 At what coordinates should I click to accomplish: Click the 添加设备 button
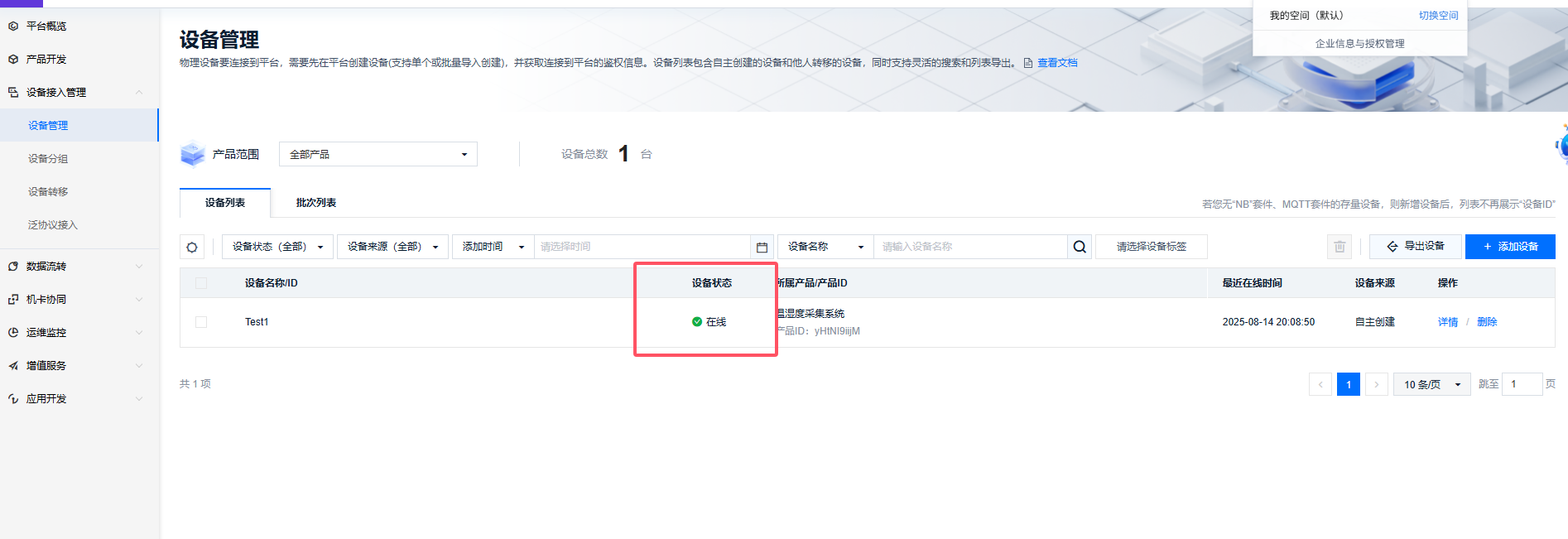click(x=1510, y=247)
